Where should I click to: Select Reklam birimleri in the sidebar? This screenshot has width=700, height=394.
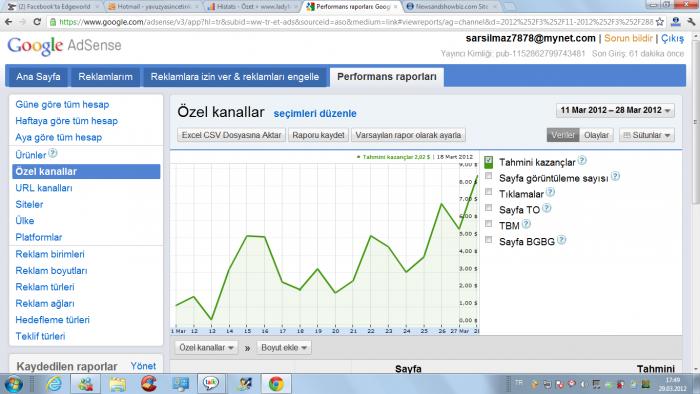click(50, 254)
